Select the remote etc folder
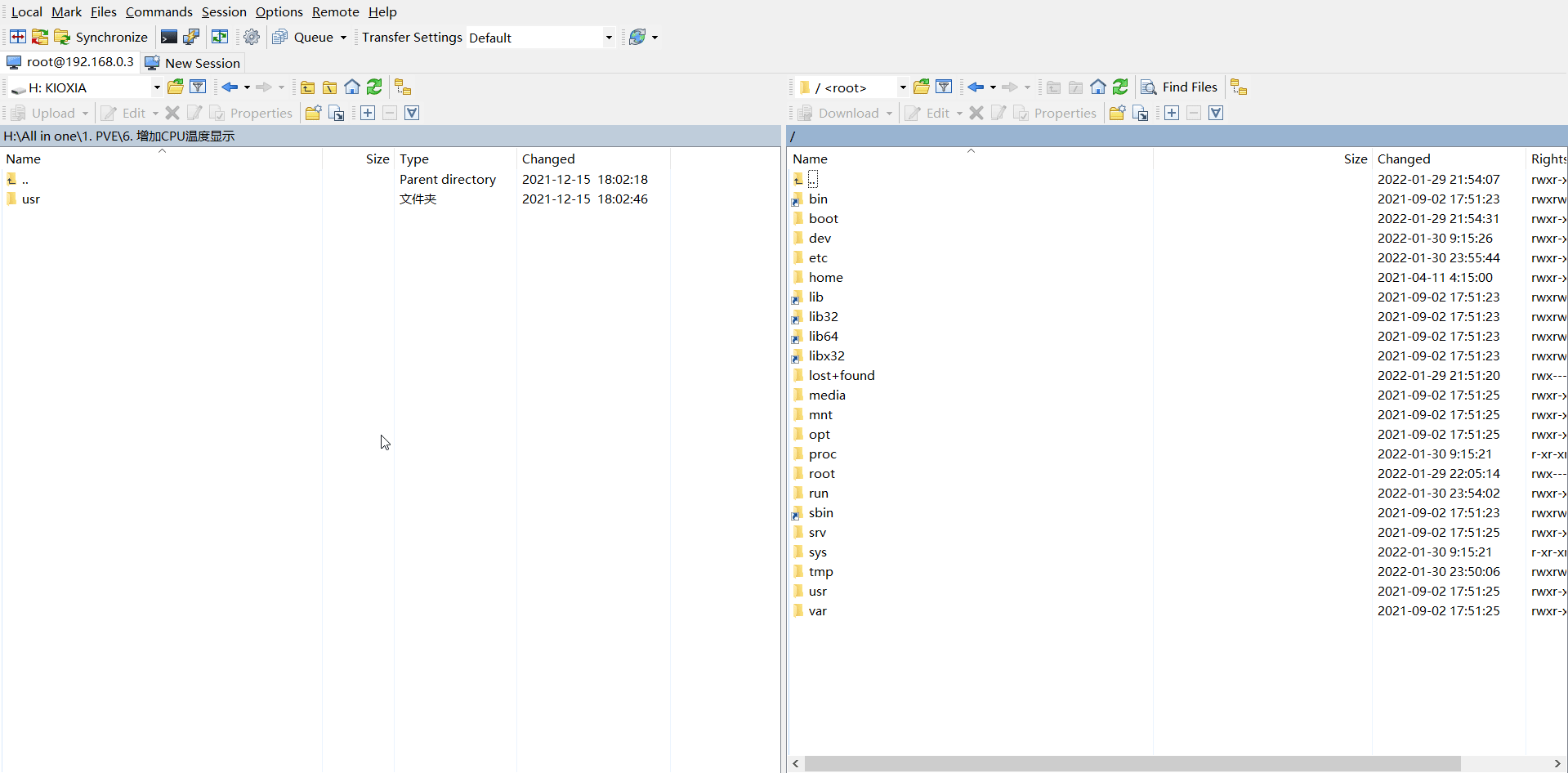1568x773 pixels. tap(818, 257)
